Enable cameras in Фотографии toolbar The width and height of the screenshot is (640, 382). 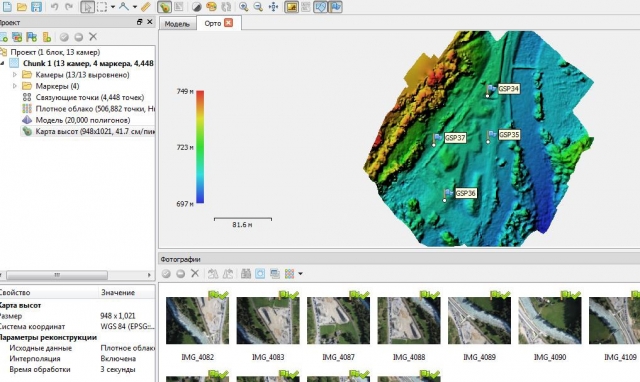click(x=166, y=274)
